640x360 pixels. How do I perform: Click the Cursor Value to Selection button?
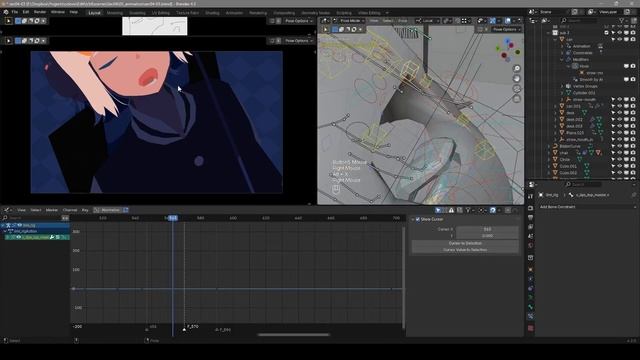pos(465,250)
